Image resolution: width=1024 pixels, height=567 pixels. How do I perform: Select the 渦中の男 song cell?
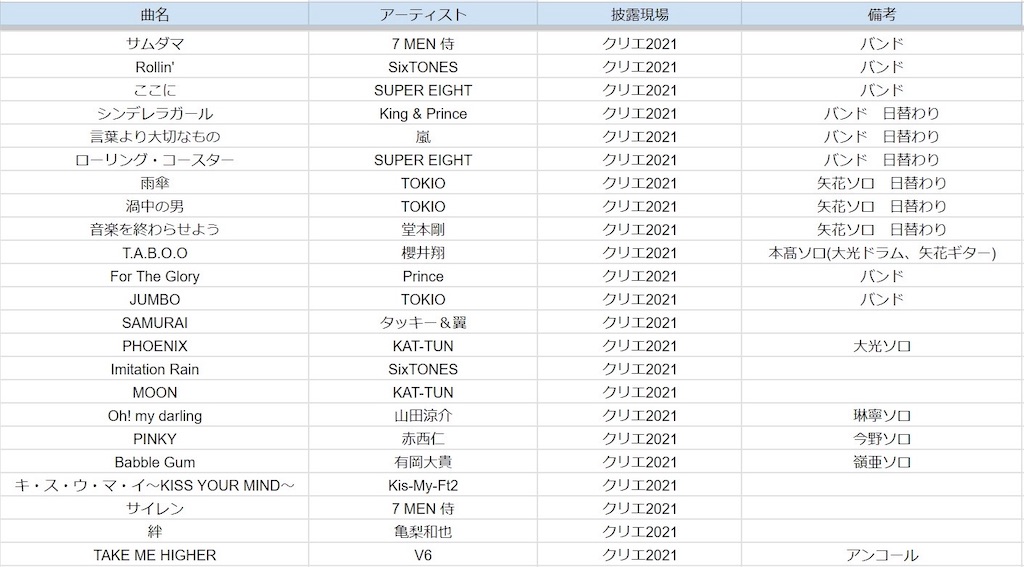[x=155, y=206]
